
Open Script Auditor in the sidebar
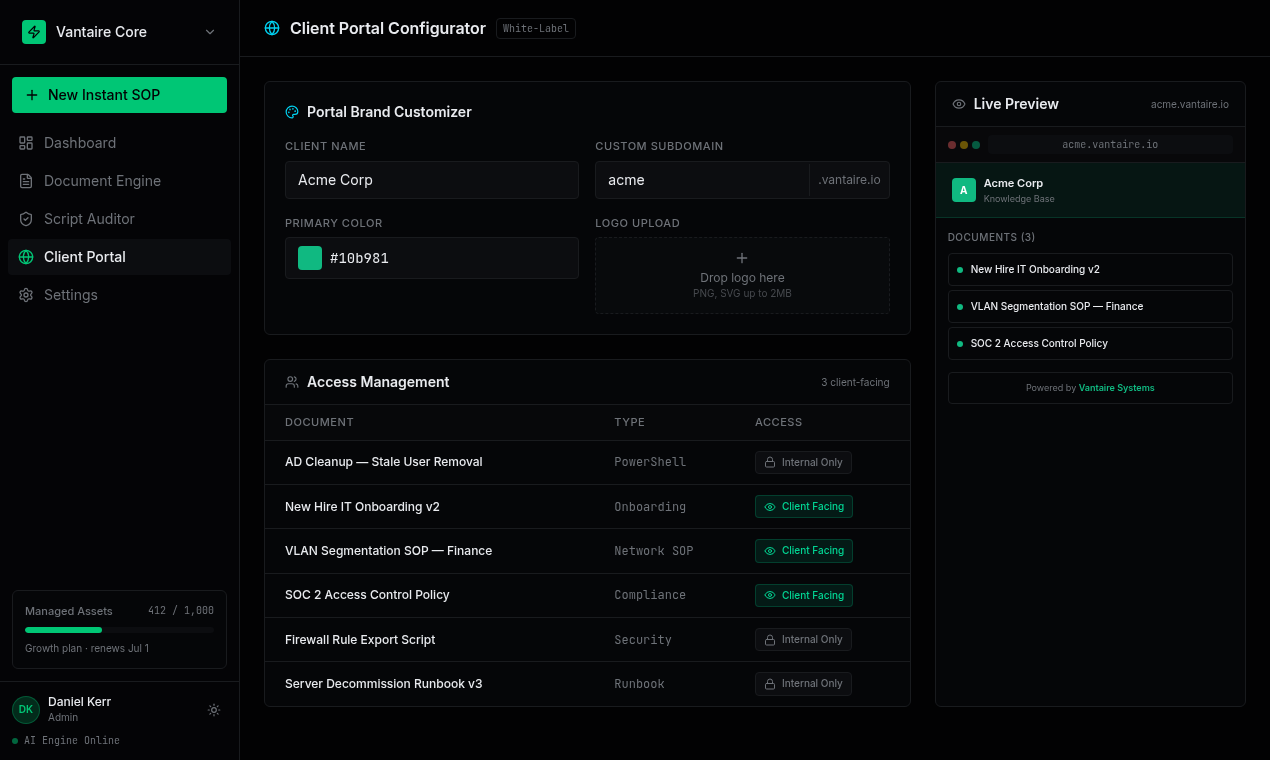pos(119,219)
